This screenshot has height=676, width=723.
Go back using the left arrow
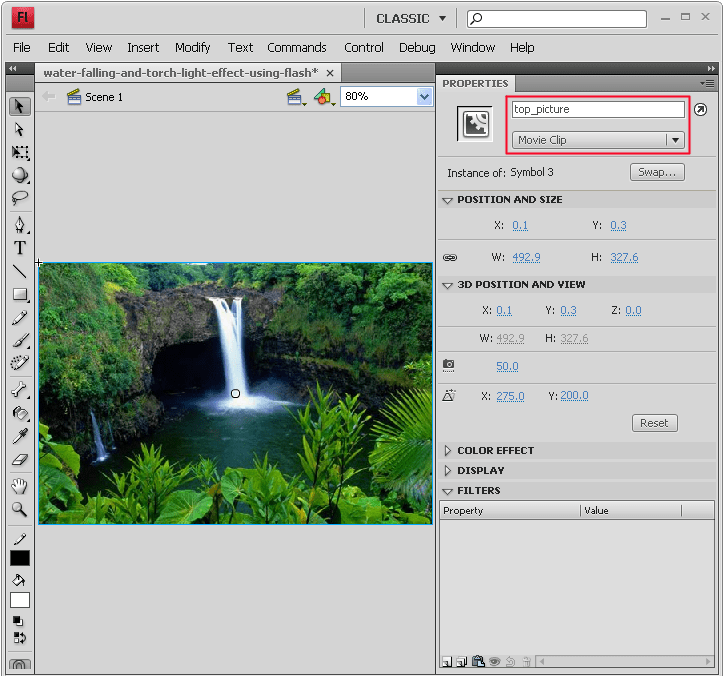[x=48, y=96]
